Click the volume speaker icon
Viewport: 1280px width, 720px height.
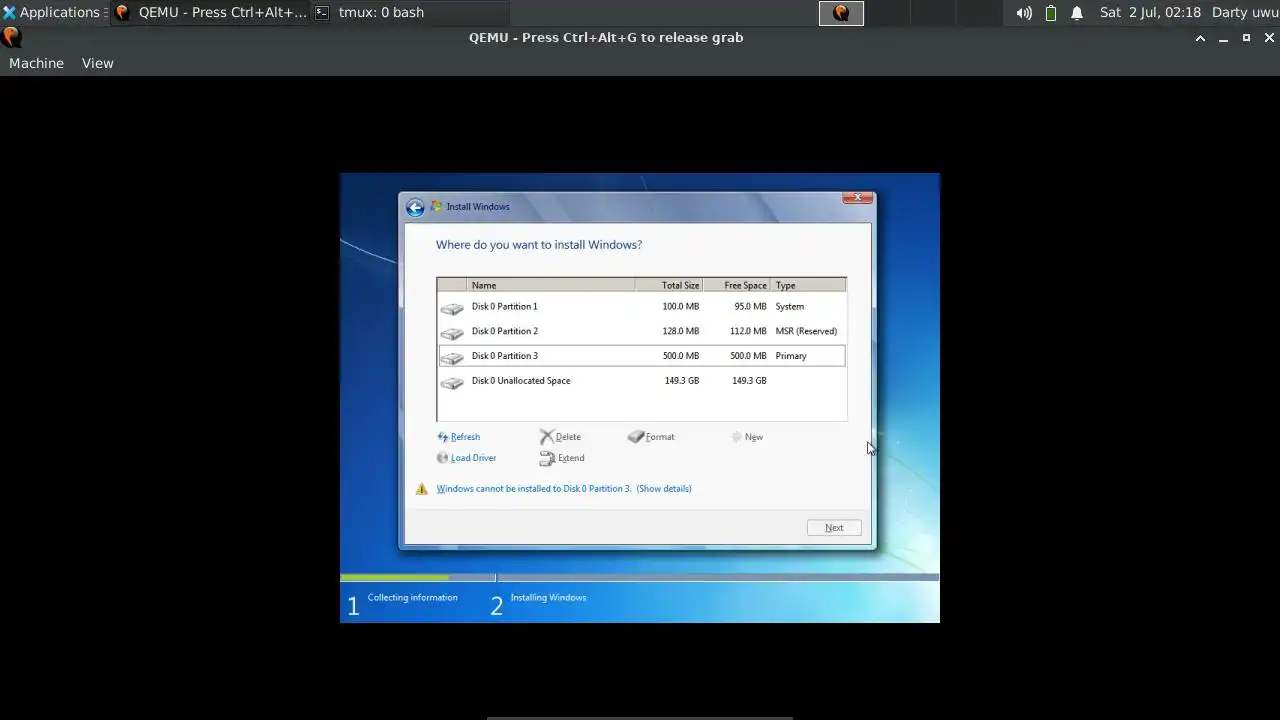[1024, 13]
